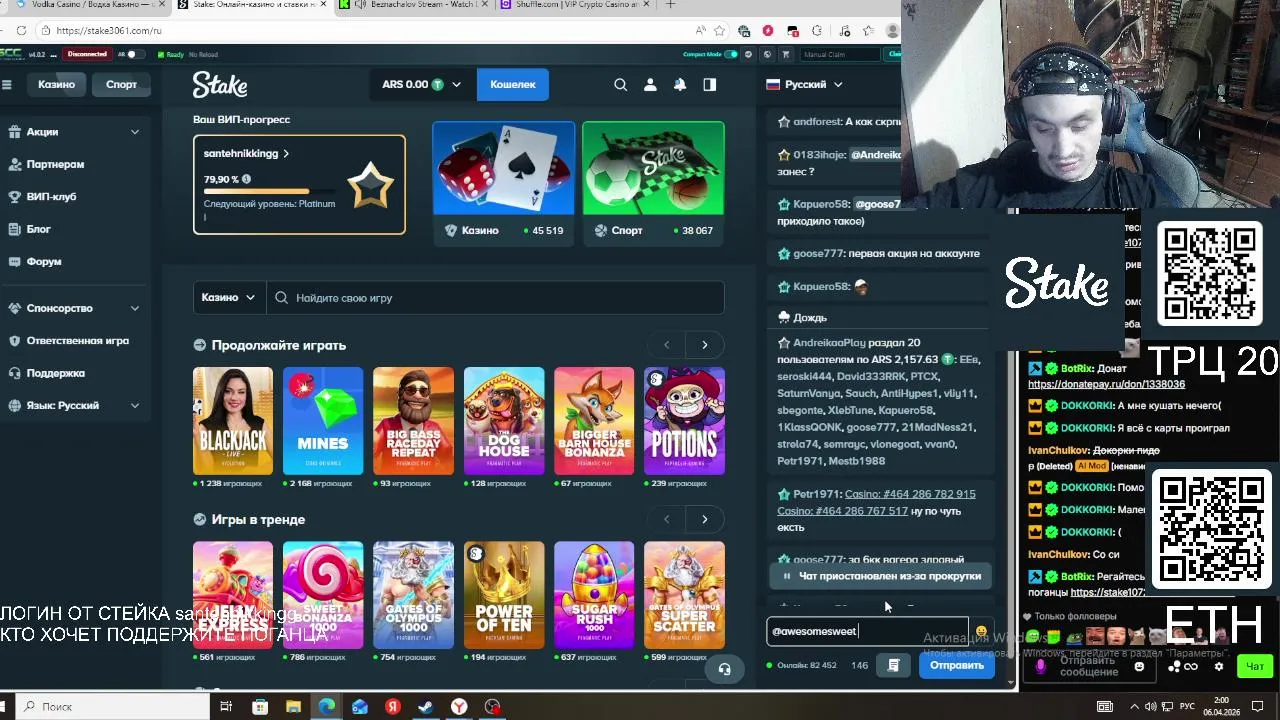Click the Кошелек wallet button
1280x720 pixels.
pyautogui.click(x=513, y=85)
